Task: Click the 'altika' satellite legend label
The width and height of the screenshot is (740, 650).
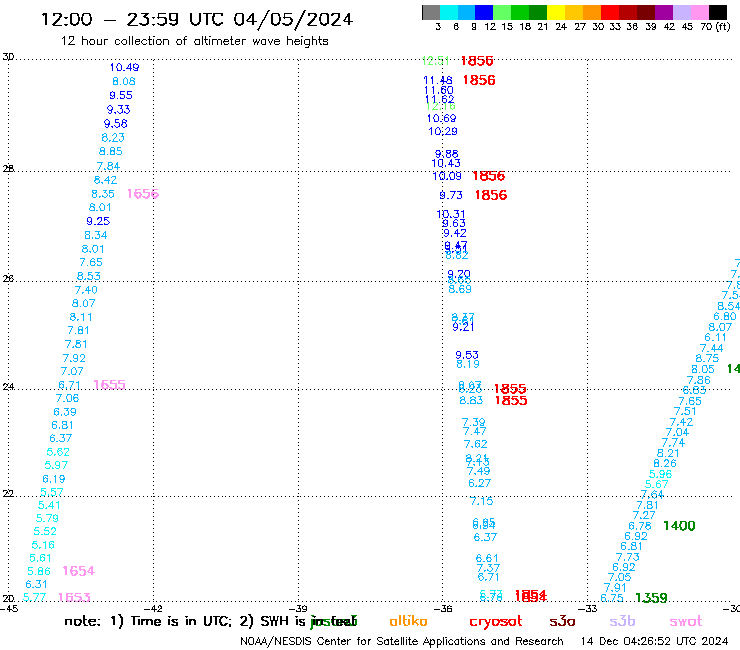Action: click(x=408, y=621)
